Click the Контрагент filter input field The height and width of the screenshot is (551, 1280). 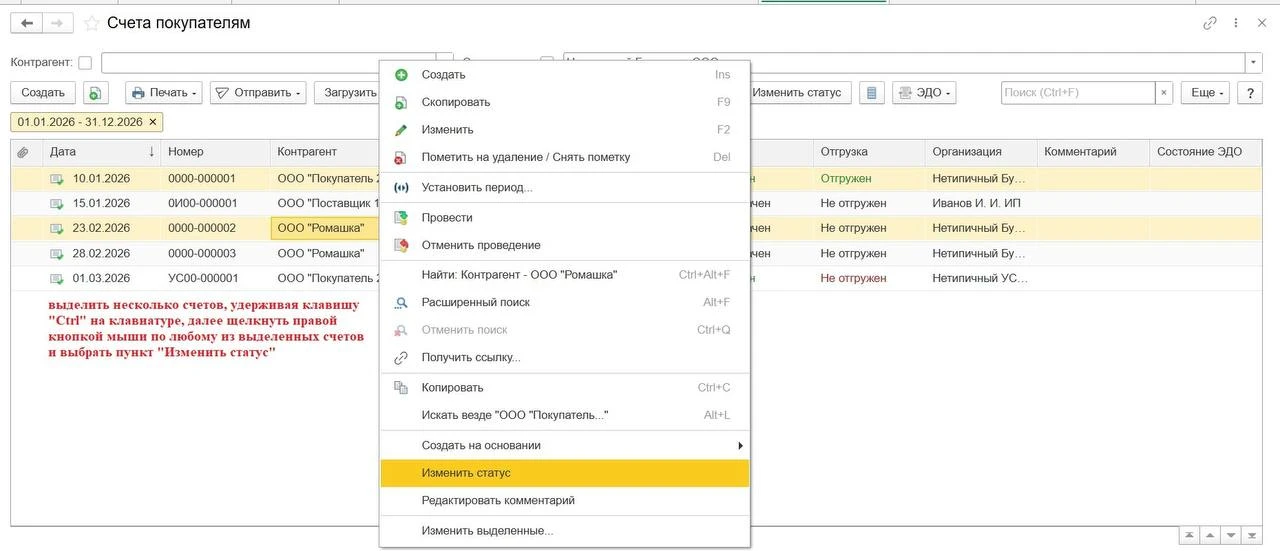[x=268, y=63]
